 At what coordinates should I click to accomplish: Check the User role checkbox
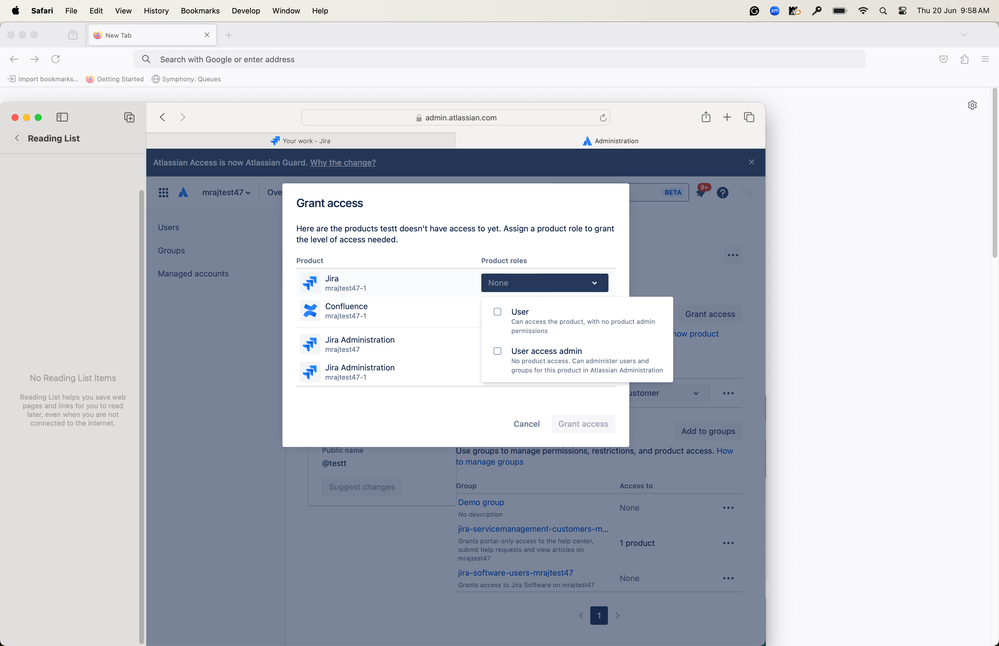[x=498, y=312]
